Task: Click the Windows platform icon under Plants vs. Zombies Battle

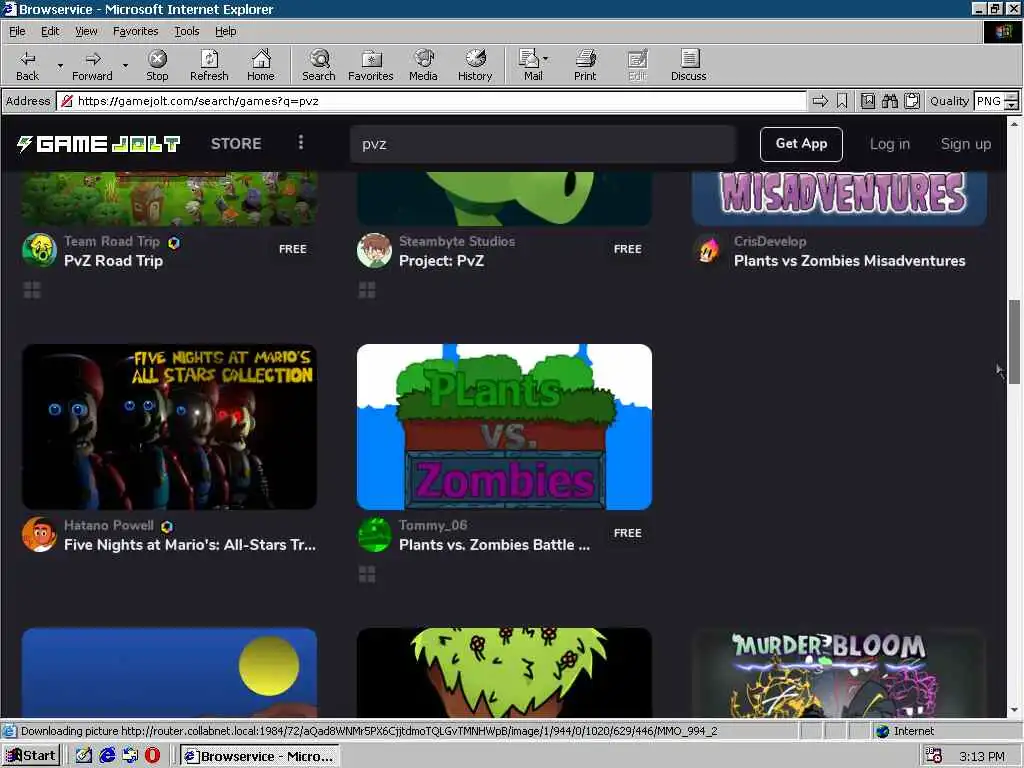Action: point(367,574)
